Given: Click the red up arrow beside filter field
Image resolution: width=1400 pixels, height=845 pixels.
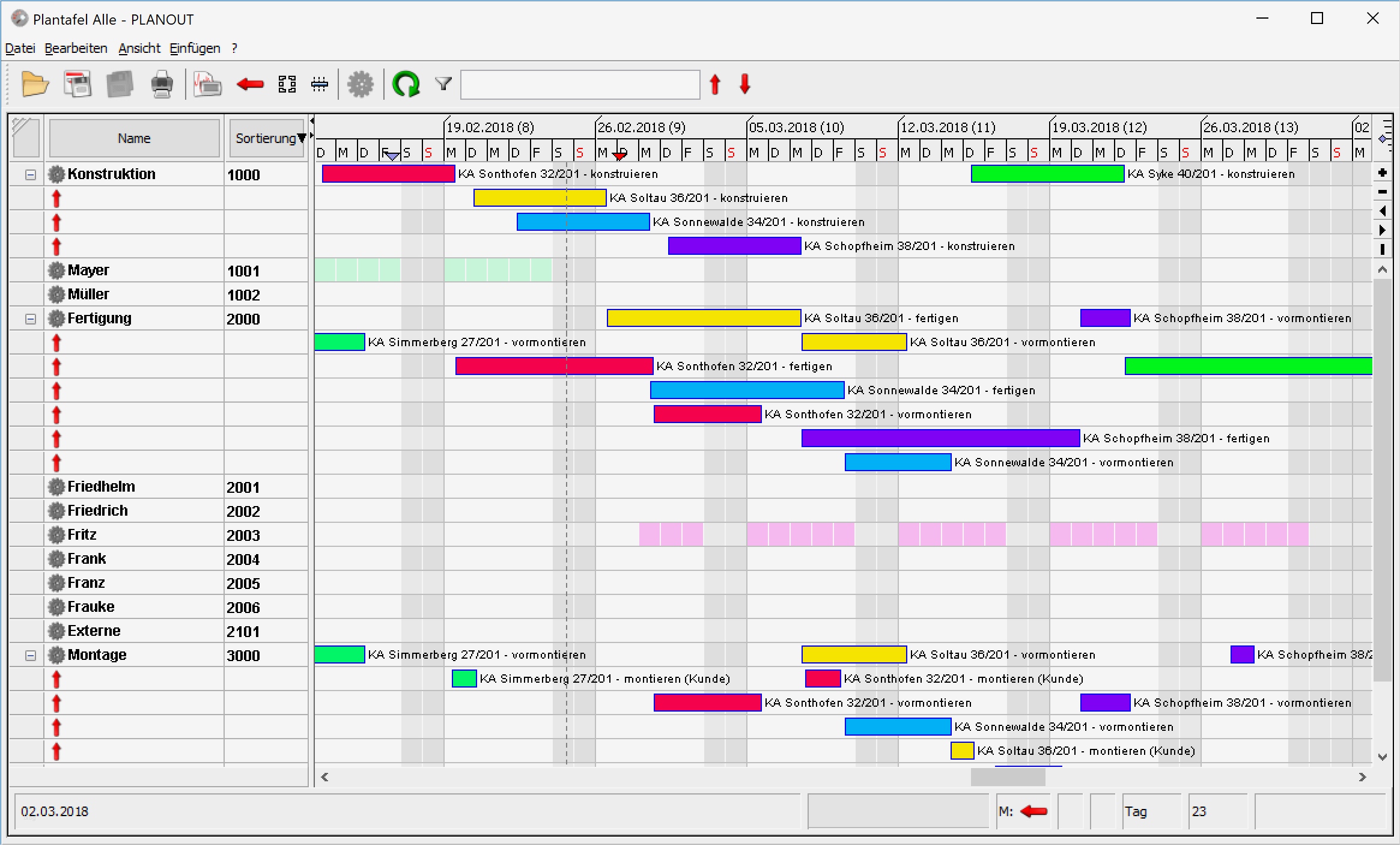Looking at the screenshot, I should pyautogui.click(x=715, y=84).
